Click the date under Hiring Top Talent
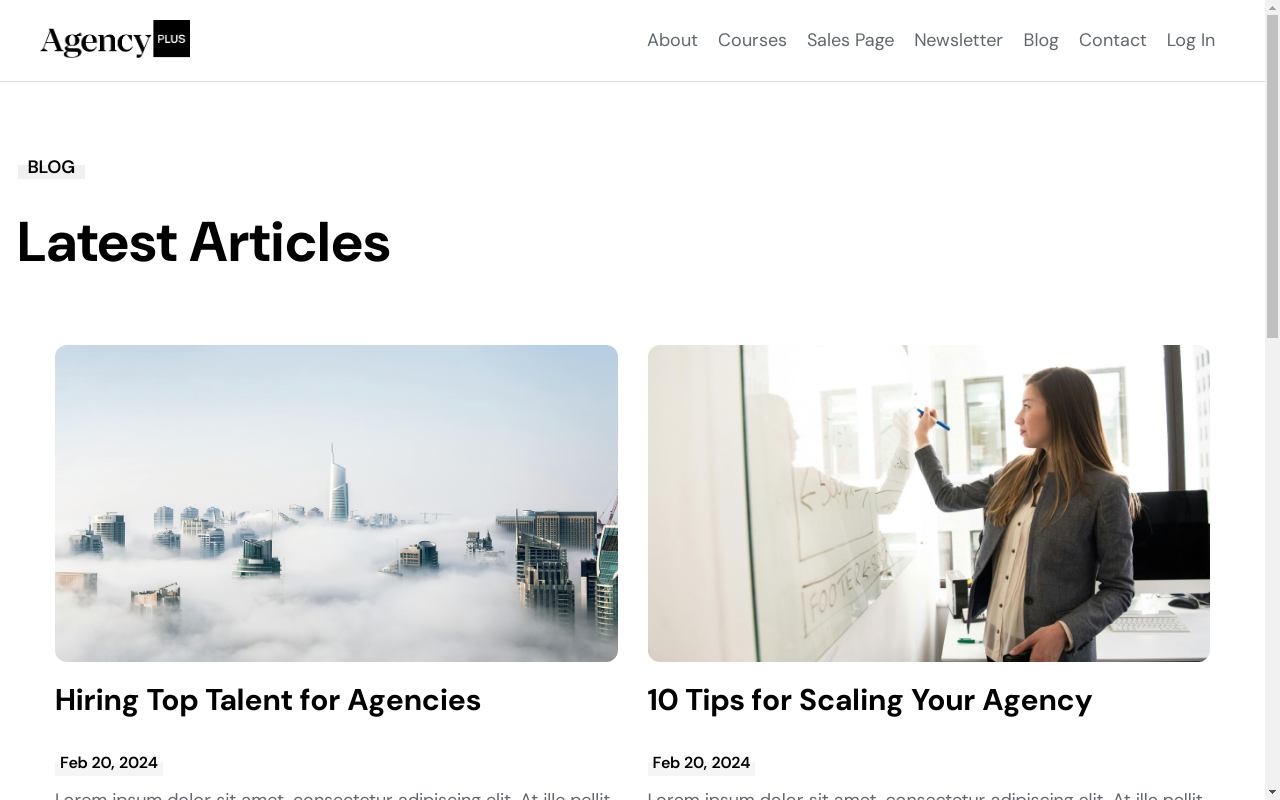1280x800 pixels. (x=109, y=763)
